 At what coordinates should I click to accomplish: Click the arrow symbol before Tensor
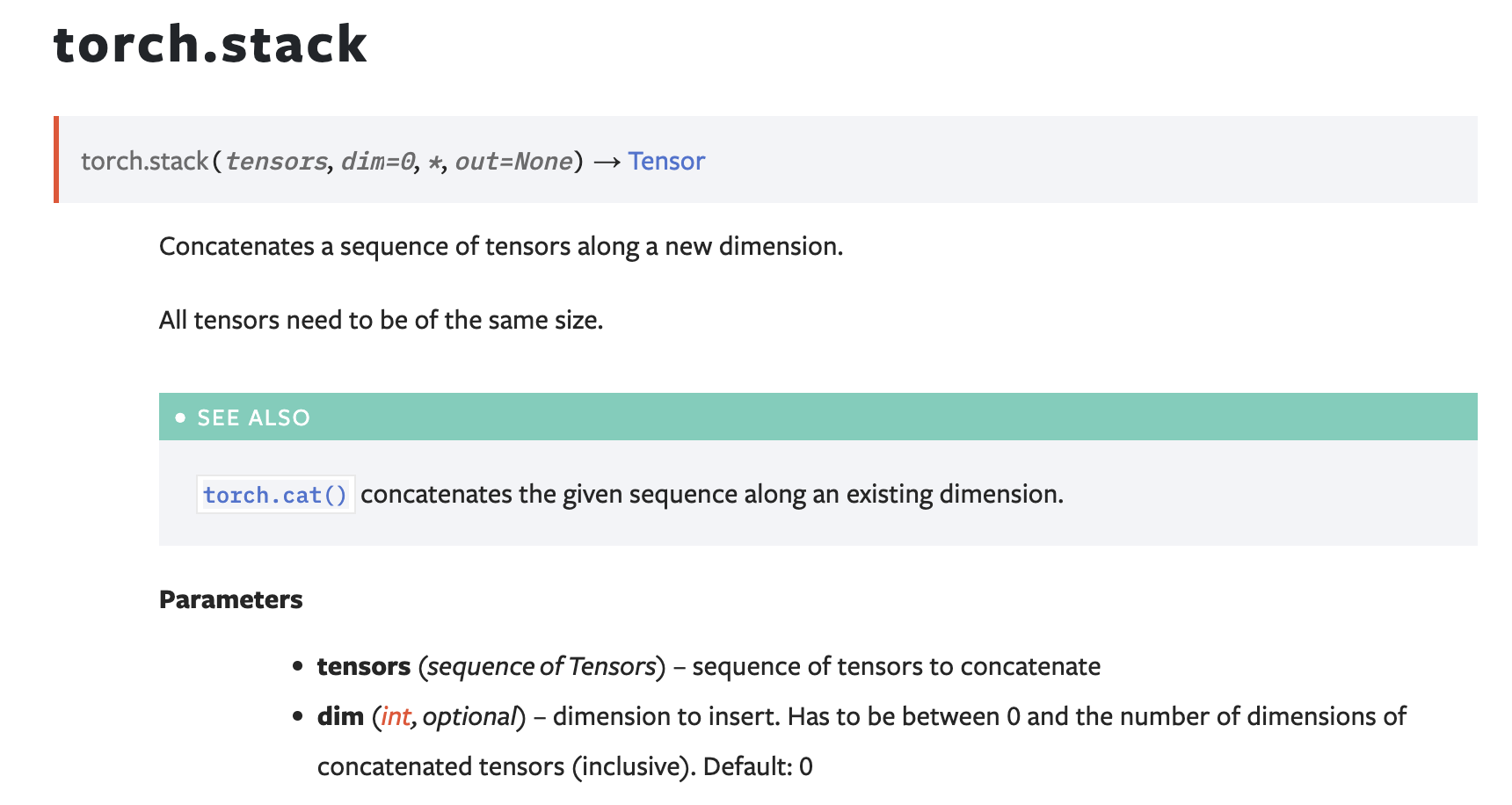click(x=607, y=163)
